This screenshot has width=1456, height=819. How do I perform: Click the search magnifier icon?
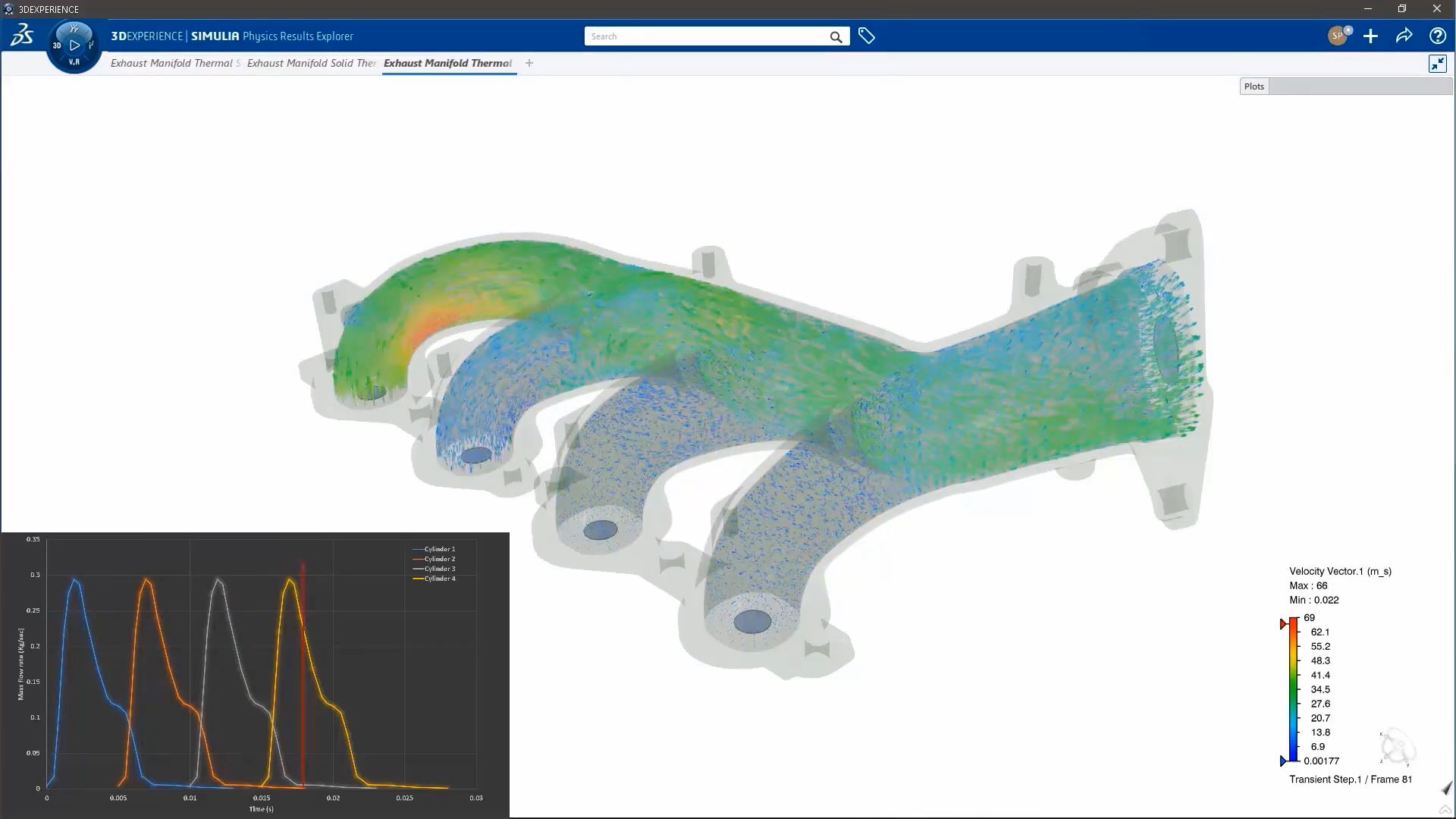(836, 36)
